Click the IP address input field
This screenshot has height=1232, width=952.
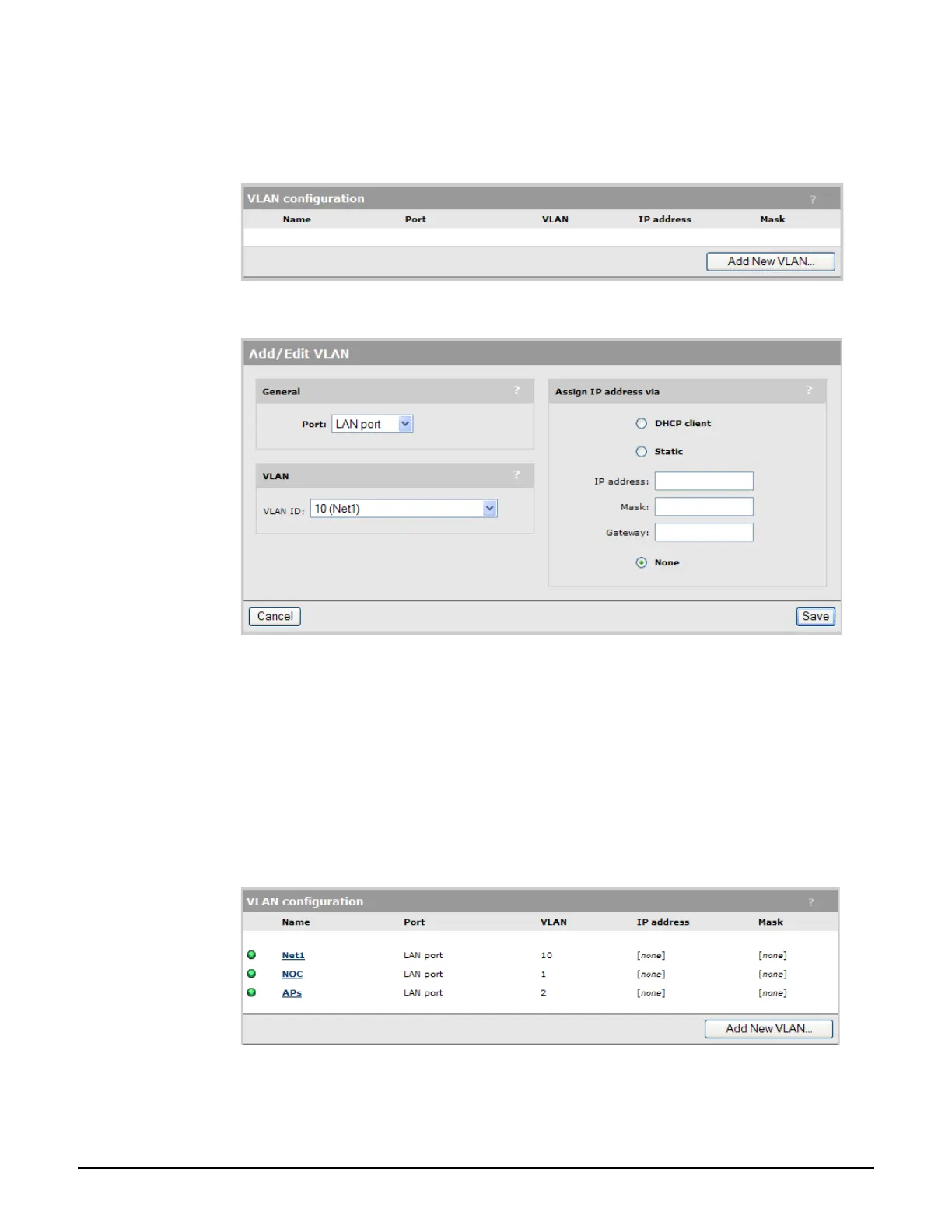point(704,481)
